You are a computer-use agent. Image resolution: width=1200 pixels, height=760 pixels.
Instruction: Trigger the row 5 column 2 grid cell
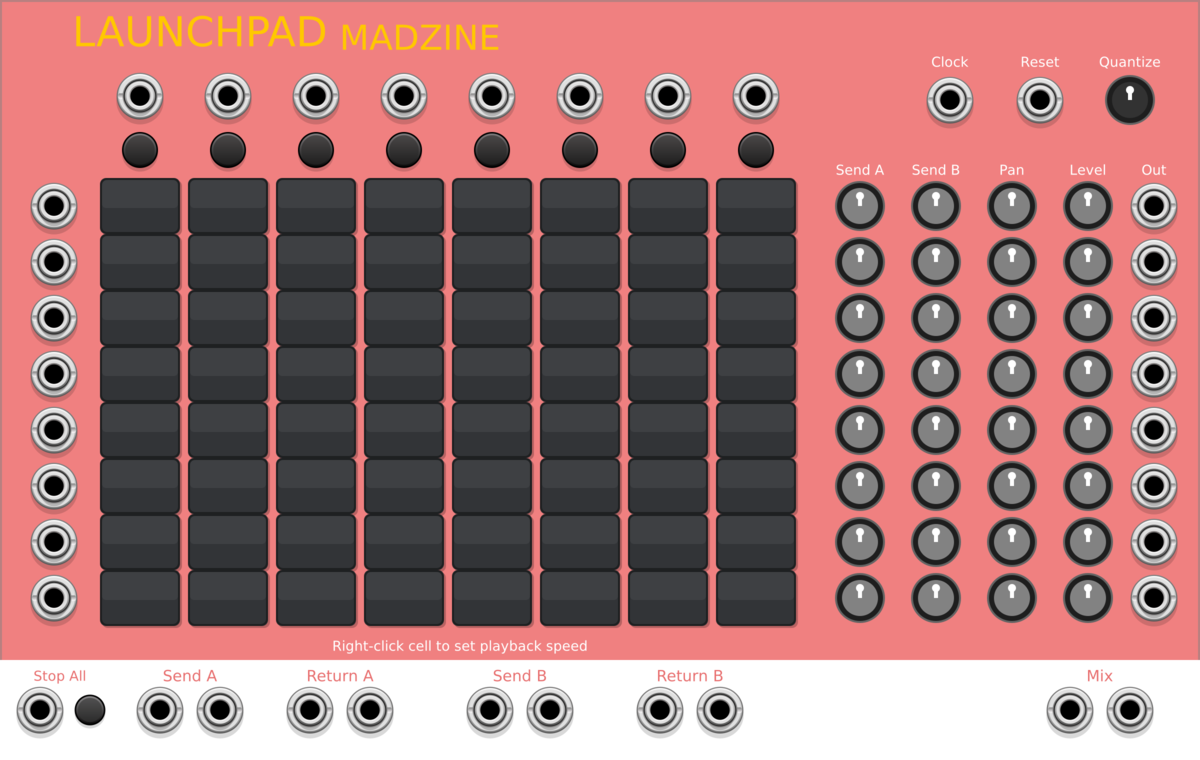[228, 430]
